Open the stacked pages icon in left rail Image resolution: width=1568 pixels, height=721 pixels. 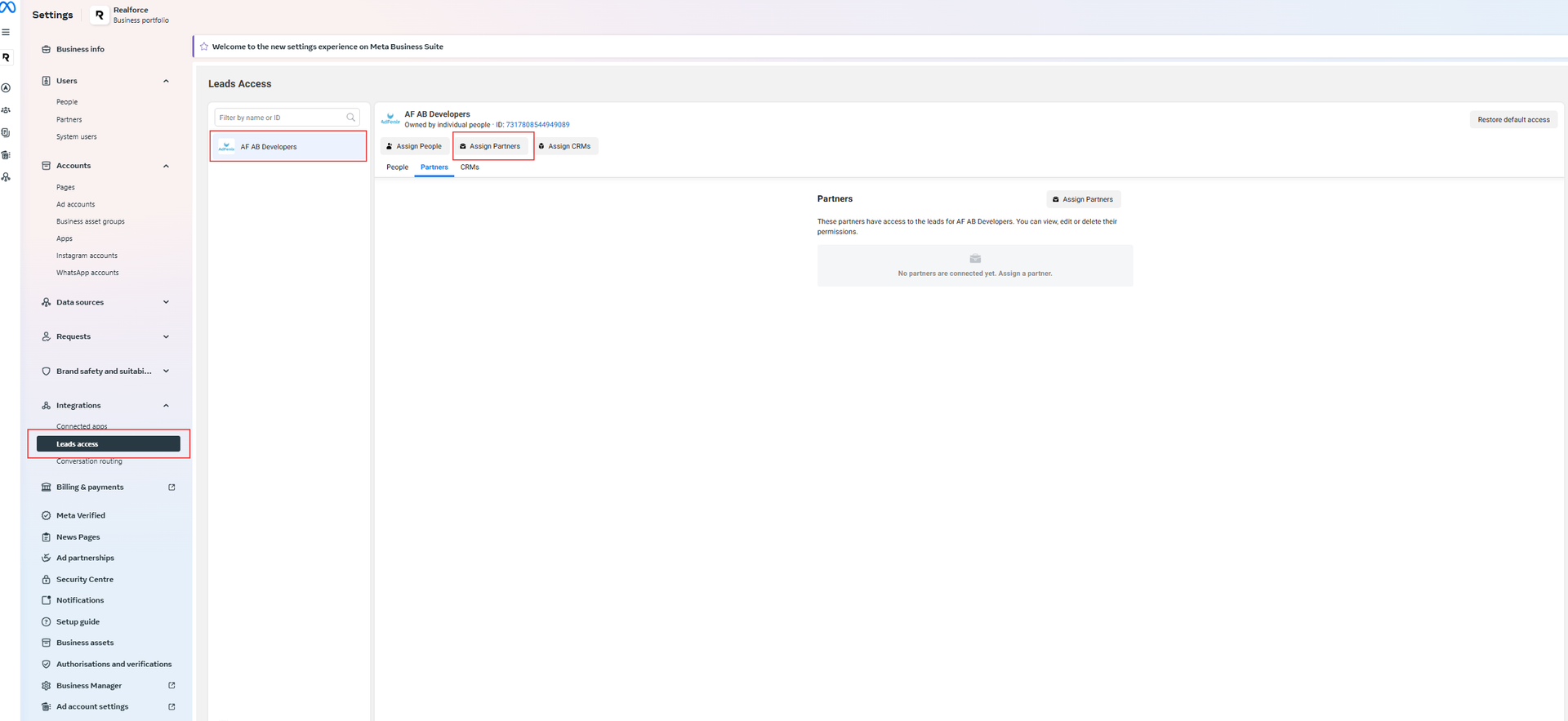(6, 132)
